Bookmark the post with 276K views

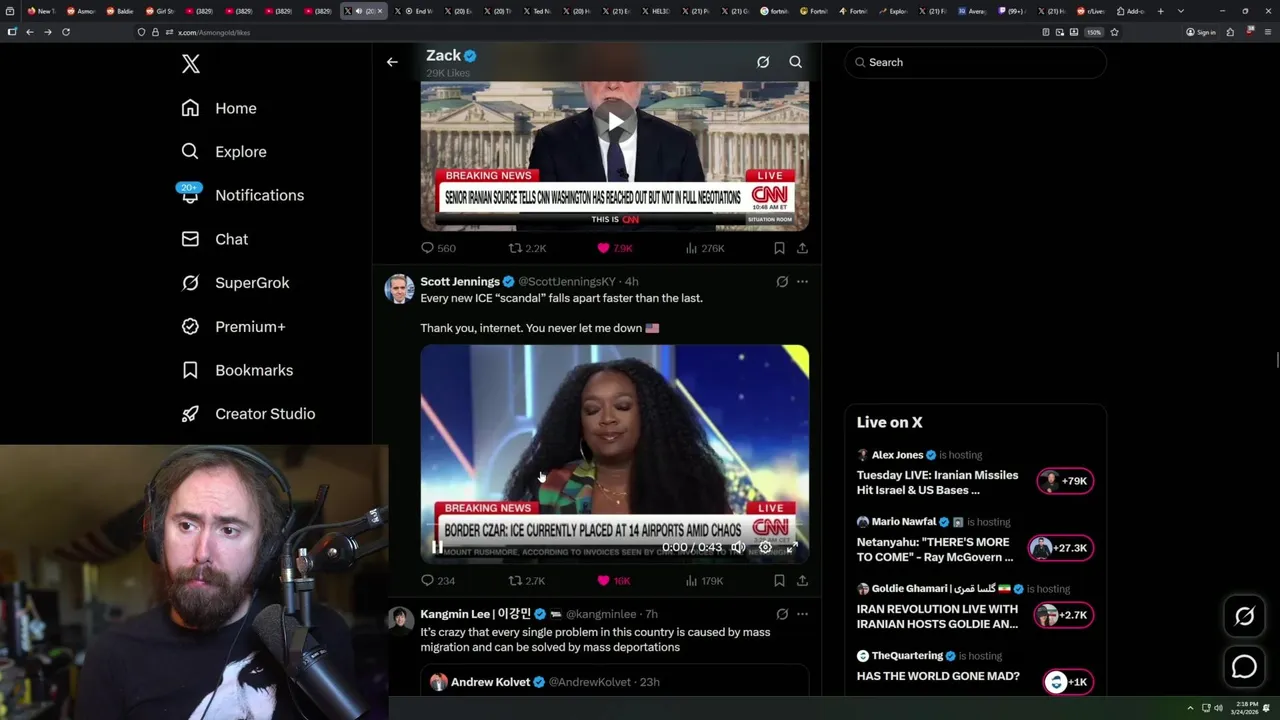coord(779,248)
